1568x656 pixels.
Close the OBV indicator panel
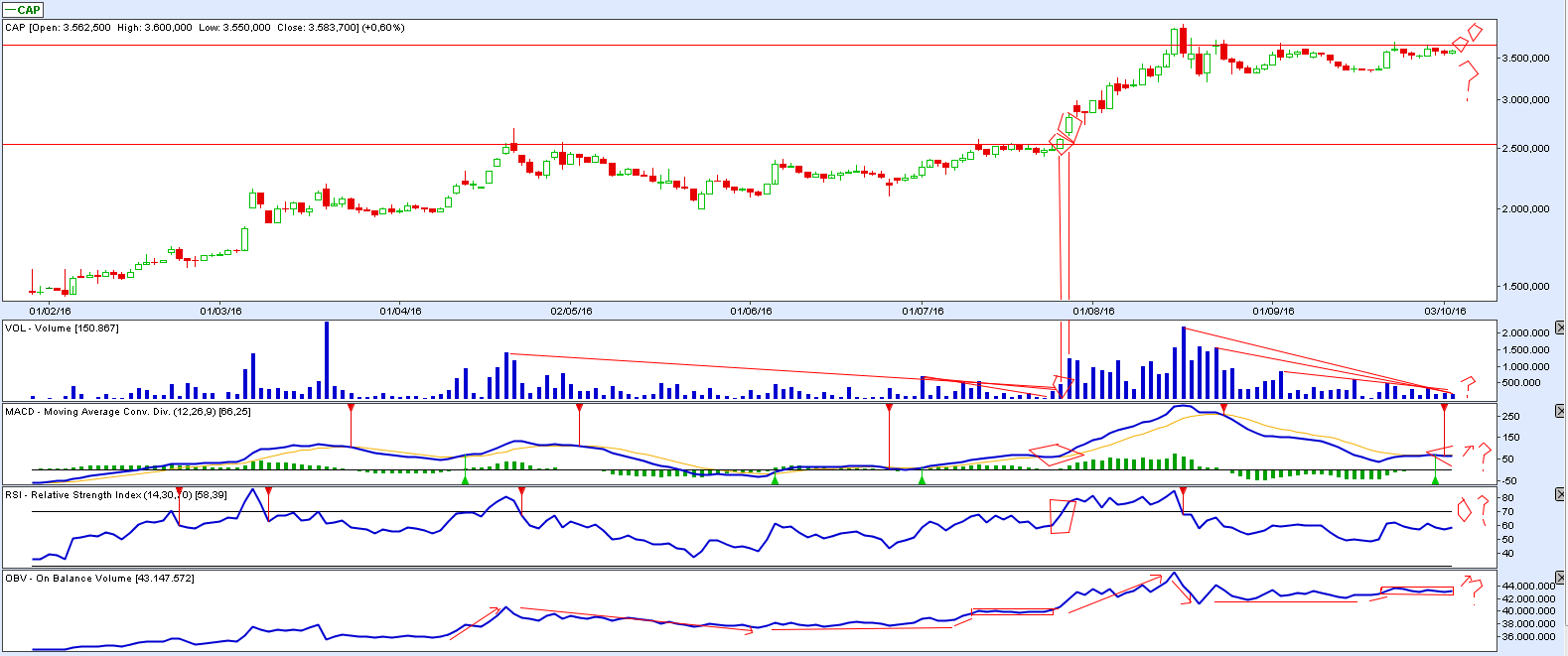(x=1560, y=577)
